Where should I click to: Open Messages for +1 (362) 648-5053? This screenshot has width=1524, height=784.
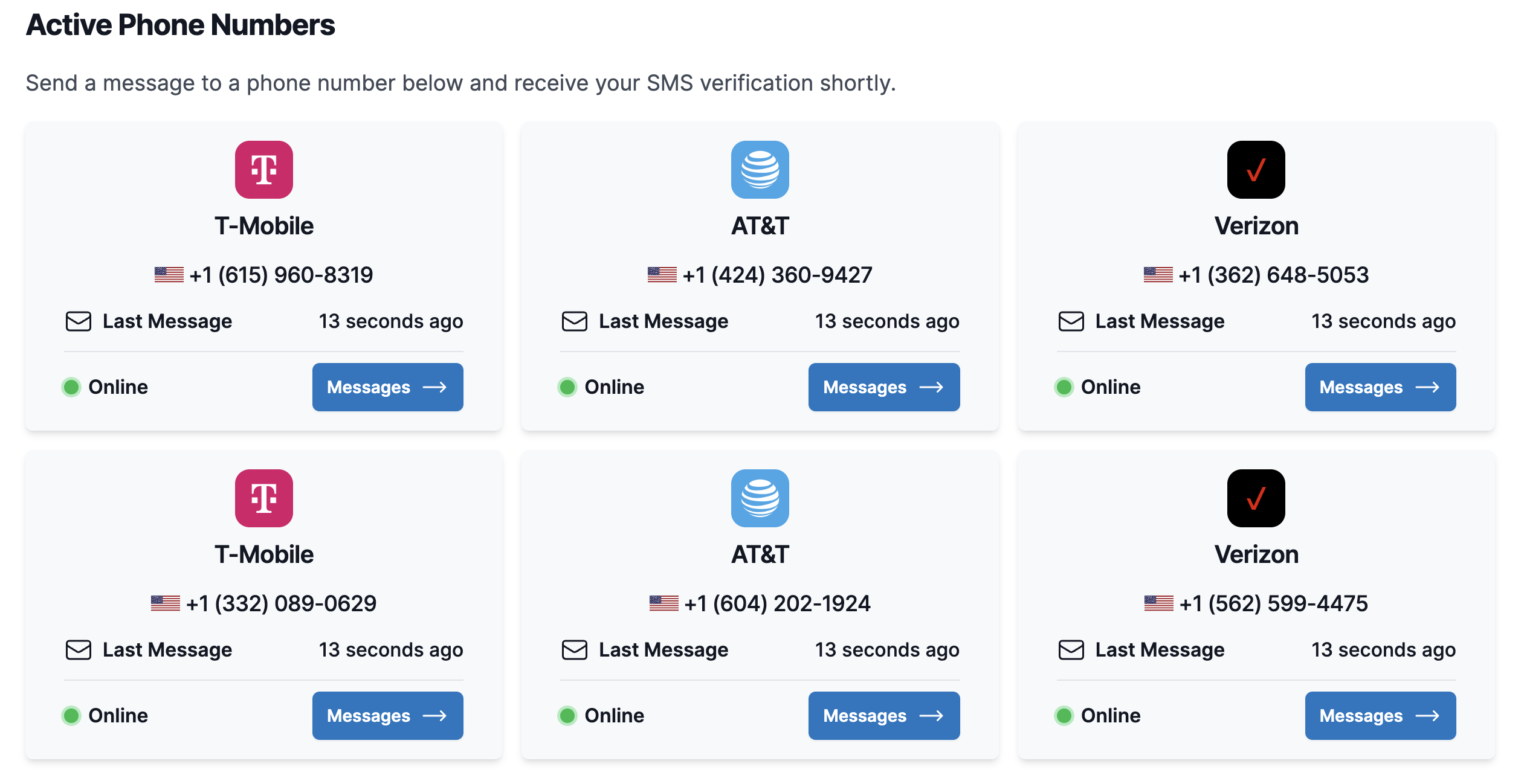coord(1381,387)
